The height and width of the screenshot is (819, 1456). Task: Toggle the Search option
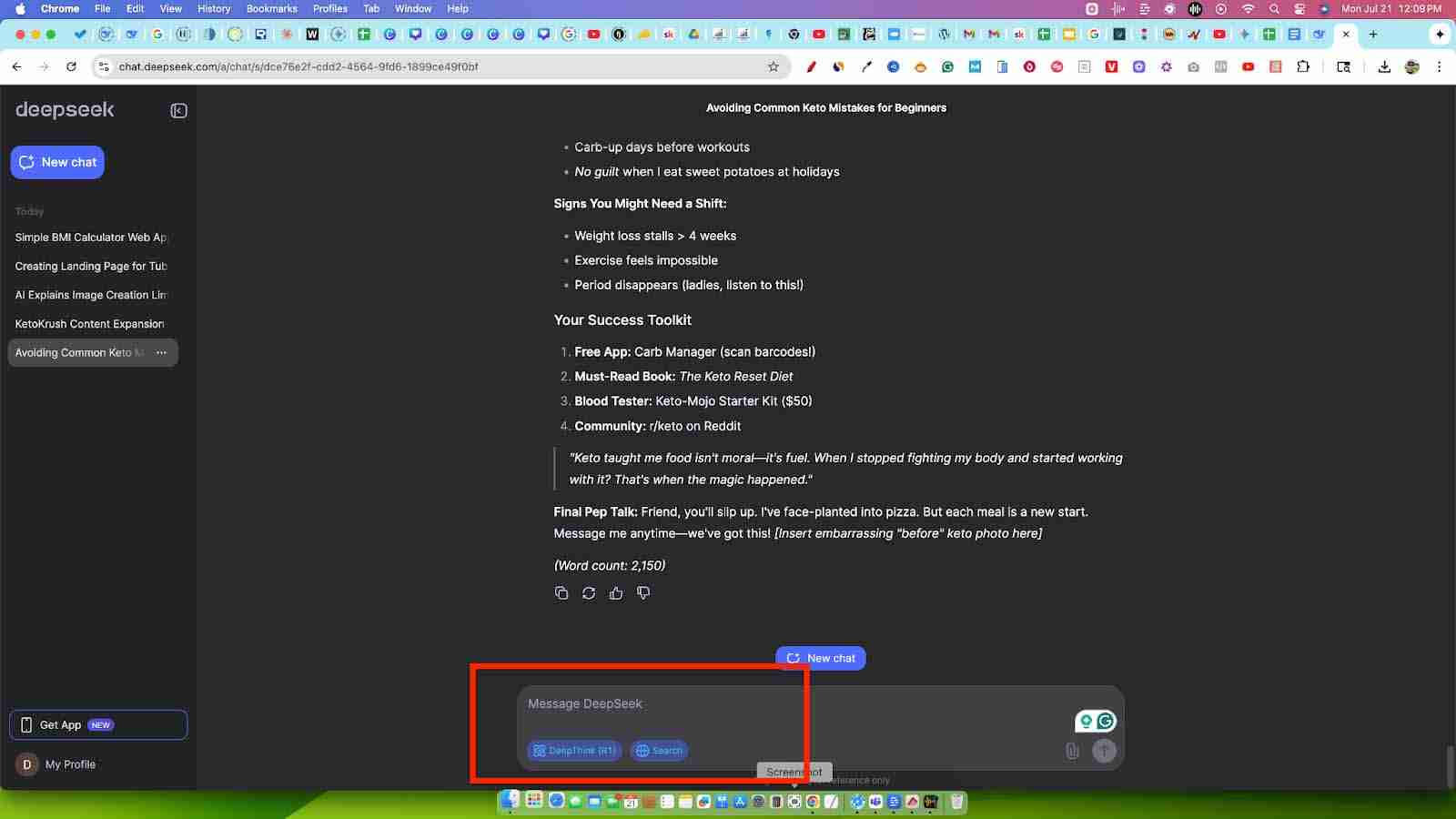(x=659, y=751)
